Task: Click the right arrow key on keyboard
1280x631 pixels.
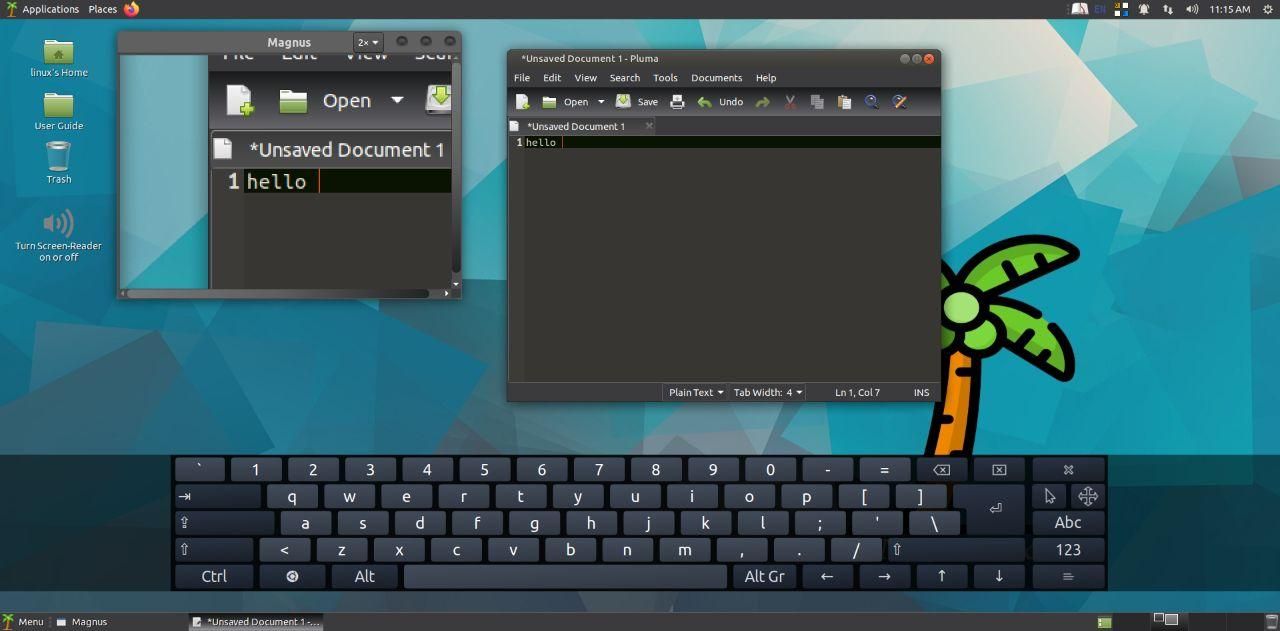Action: point(884,576)
